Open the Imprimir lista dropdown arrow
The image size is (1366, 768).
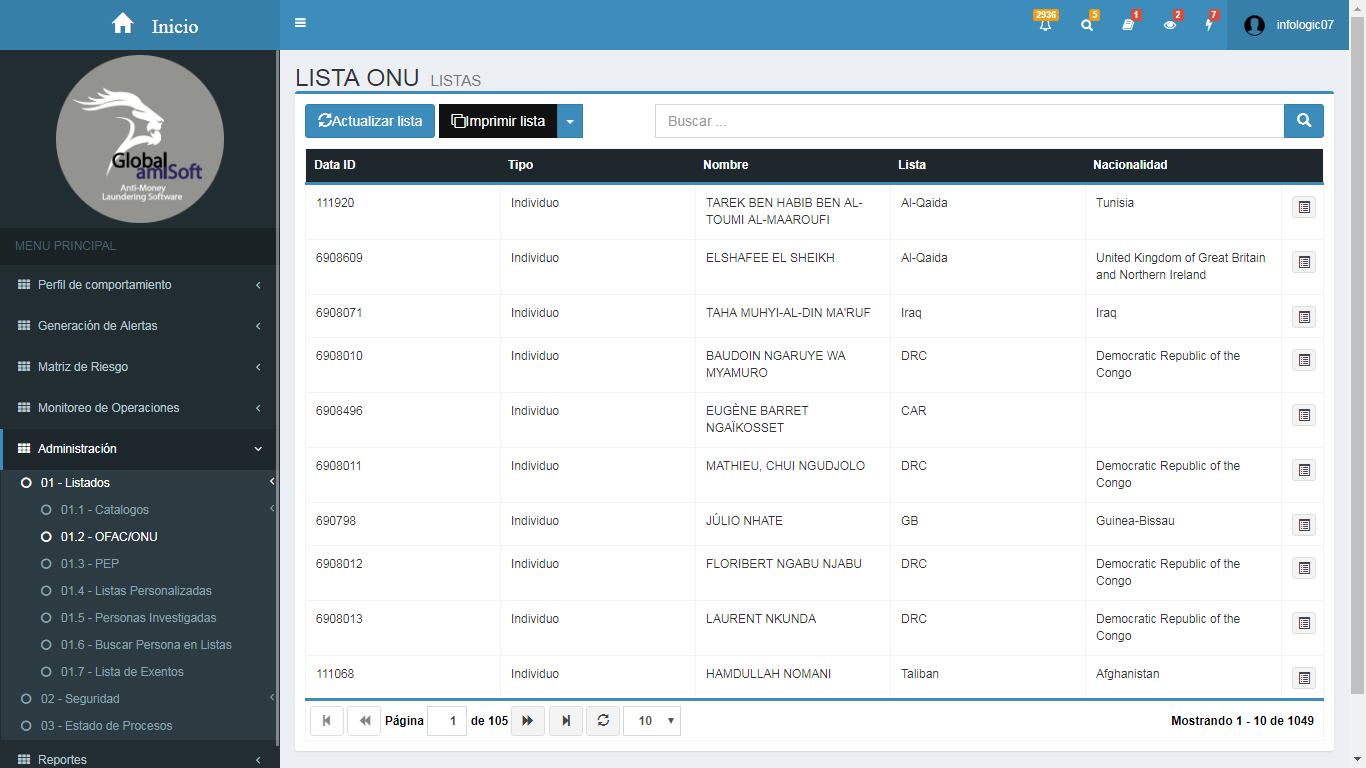570,121
